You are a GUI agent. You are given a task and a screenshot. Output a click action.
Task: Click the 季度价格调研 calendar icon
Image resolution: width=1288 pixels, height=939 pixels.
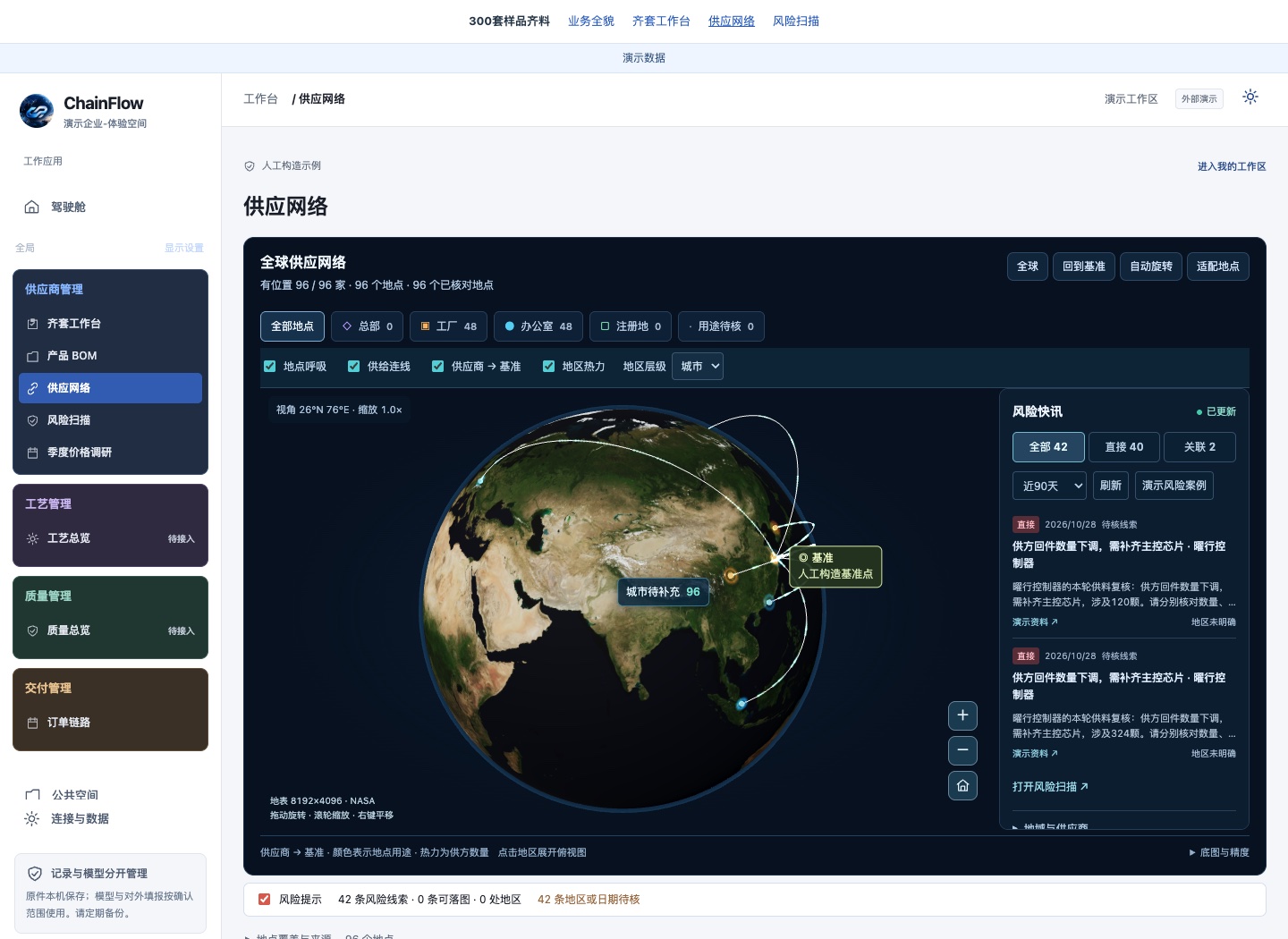[x=33, y=453]
